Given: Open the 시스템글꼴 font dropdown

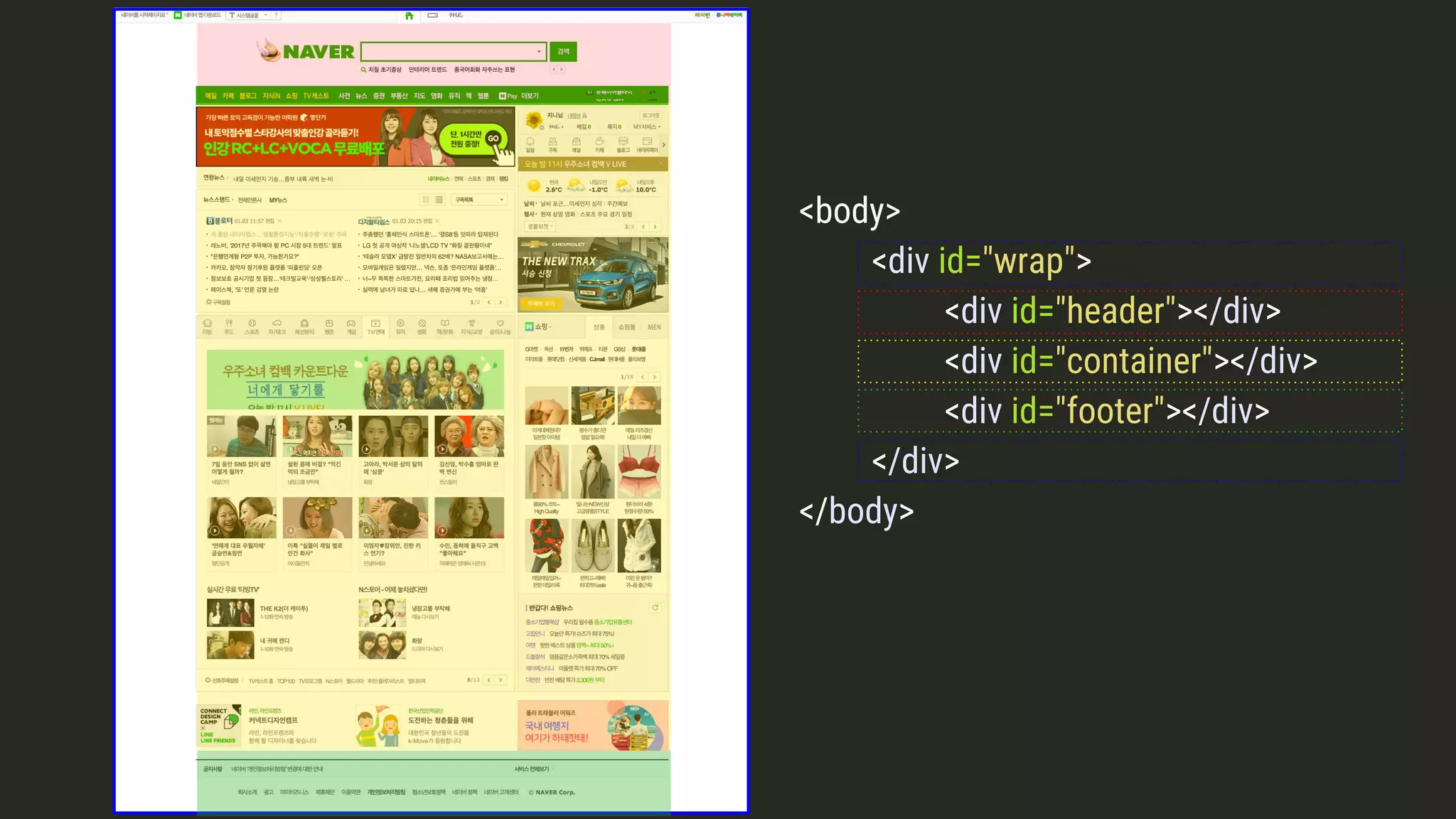Looking at the screenshot, I should (248, 15).
